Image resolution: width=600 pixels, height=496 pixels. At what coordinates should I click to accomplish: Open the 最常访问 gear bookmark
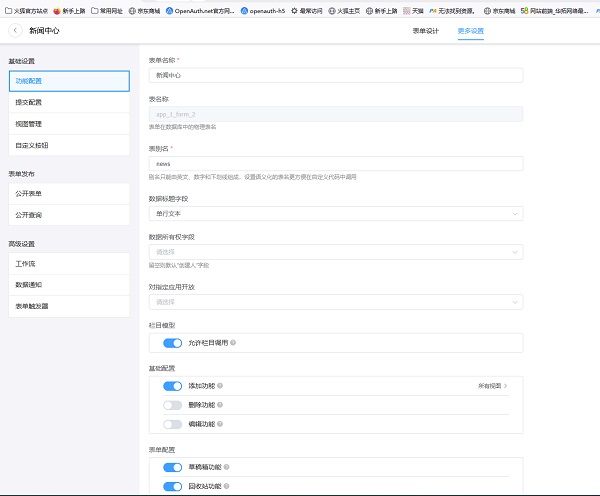(307, 11)
